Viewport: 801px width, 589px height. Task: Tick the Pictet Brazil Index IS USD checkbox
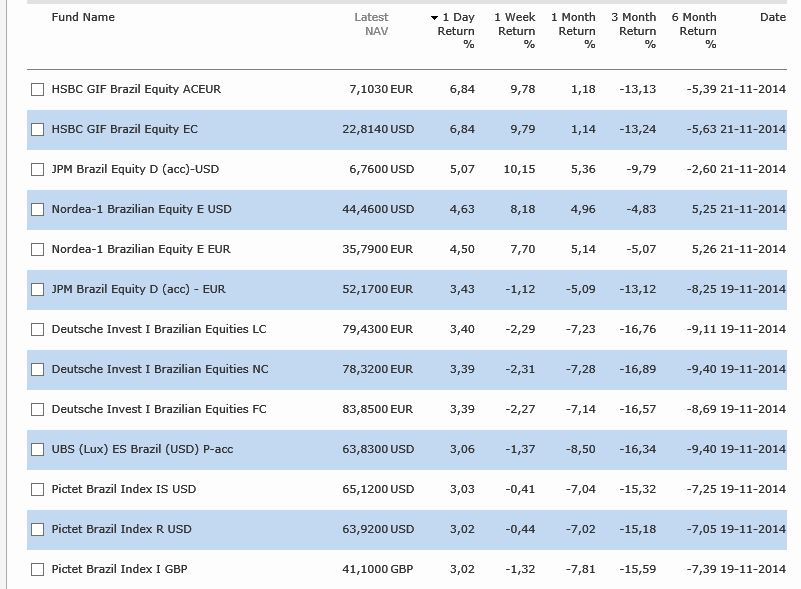point(37,489)
